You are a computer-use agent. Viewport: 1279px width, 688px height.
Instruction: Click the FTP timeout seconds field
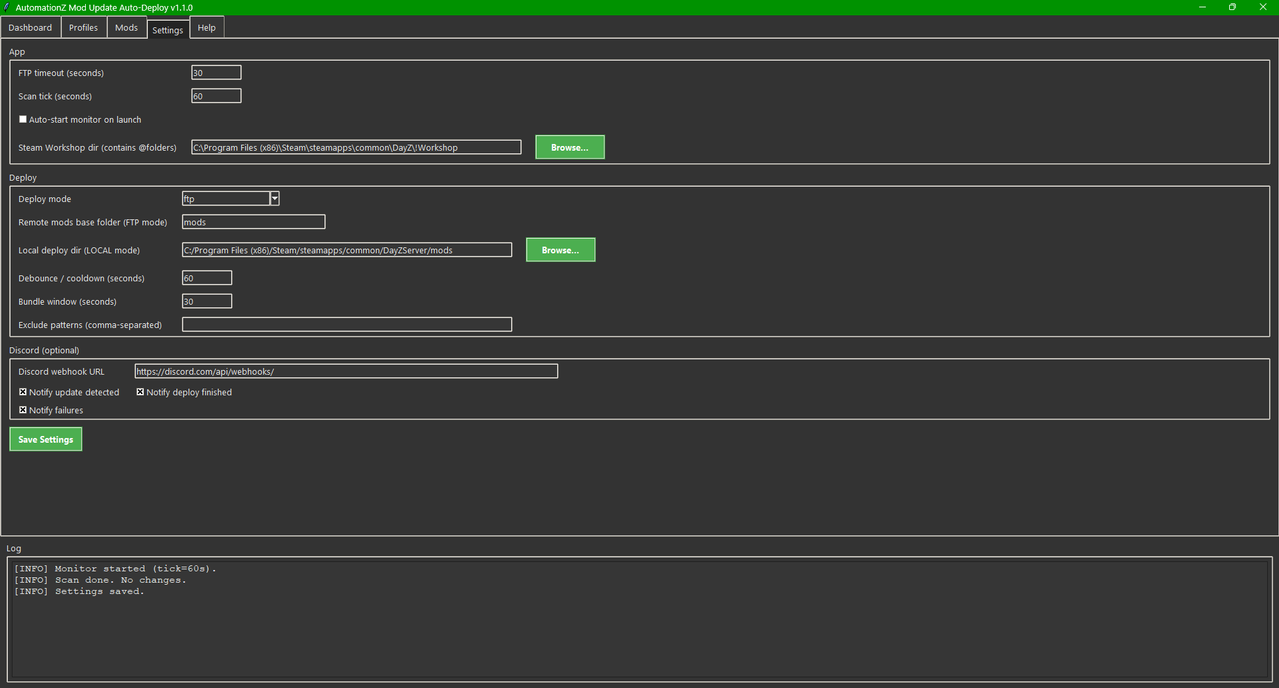(216, 73)
